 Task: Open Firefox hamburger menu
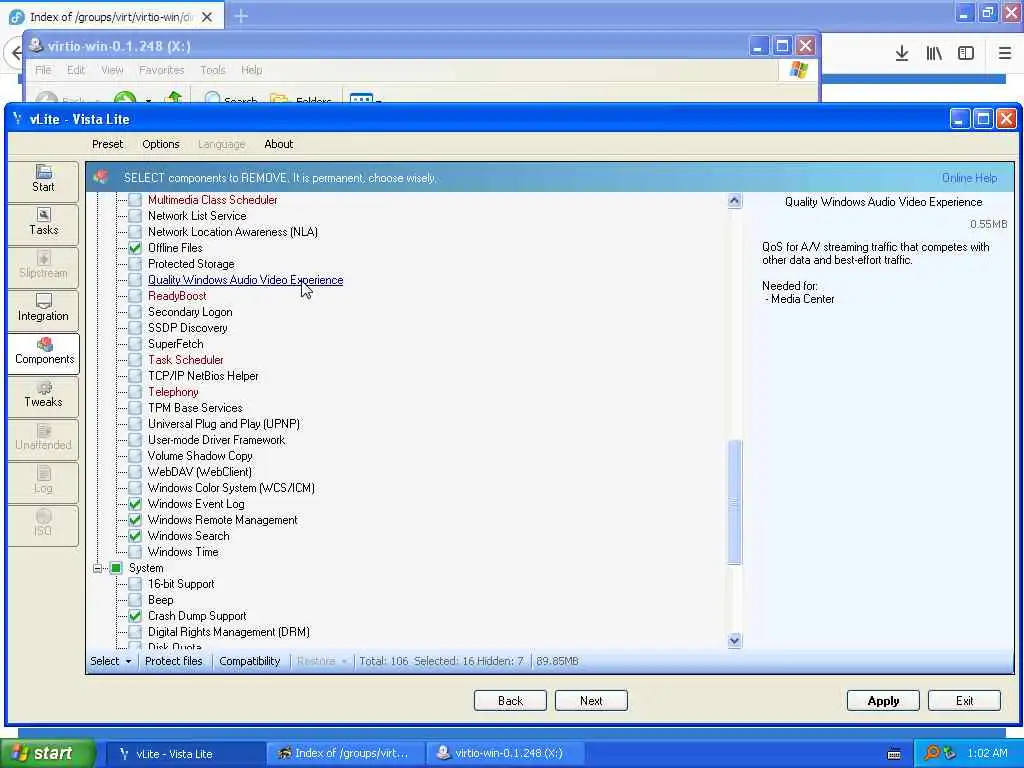[1004, 53]
